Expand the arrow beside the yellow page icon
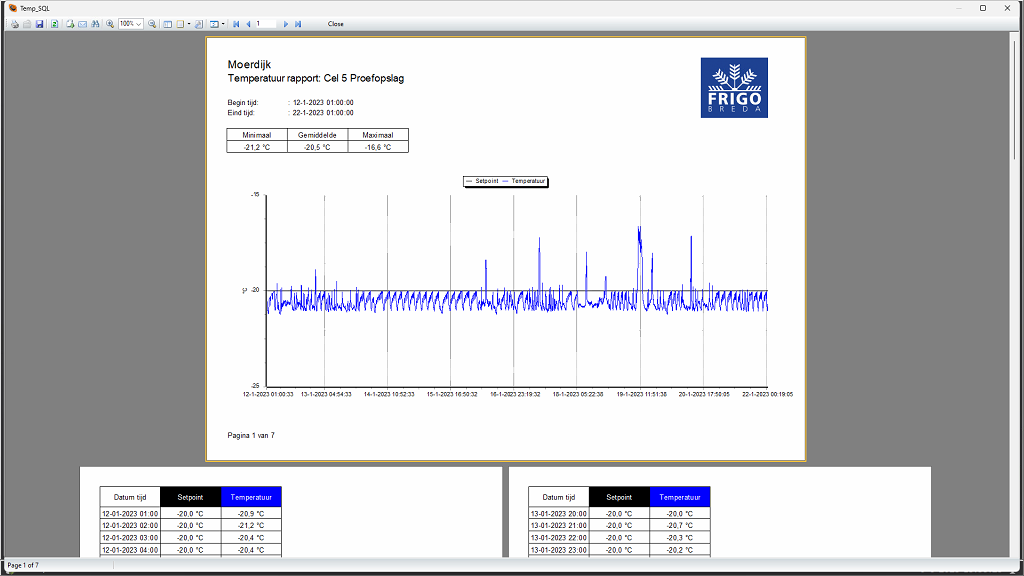 [189, 24]
